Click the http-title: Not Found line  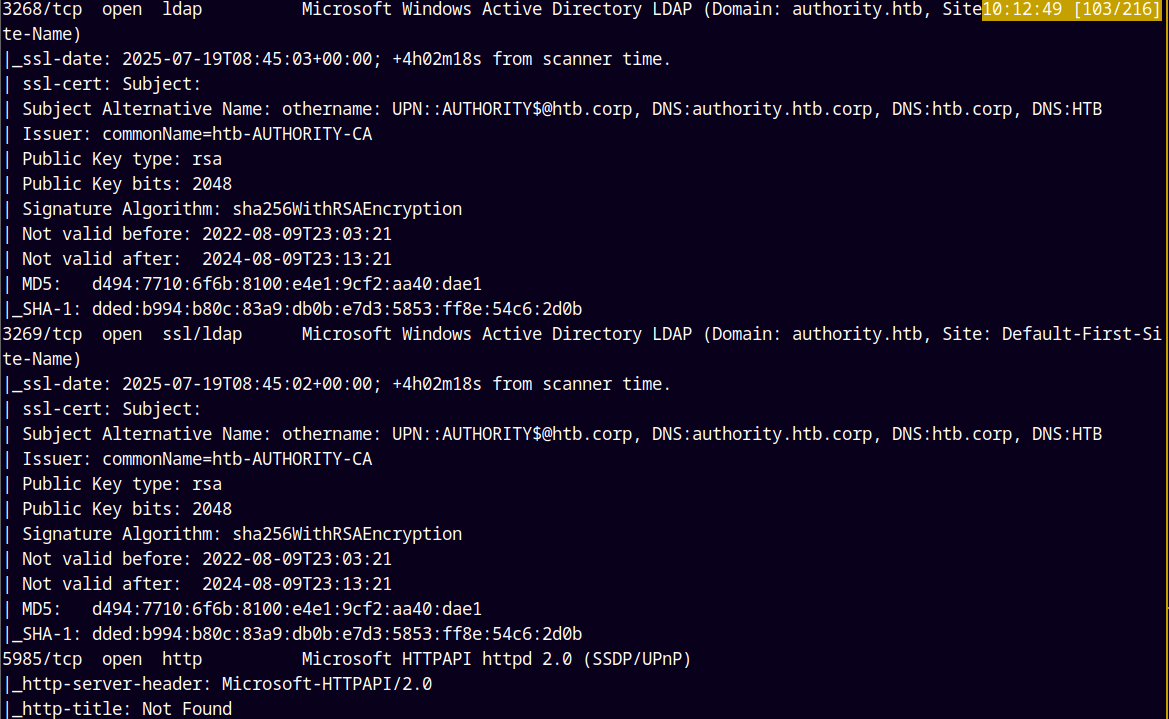[x=117, y=709]
